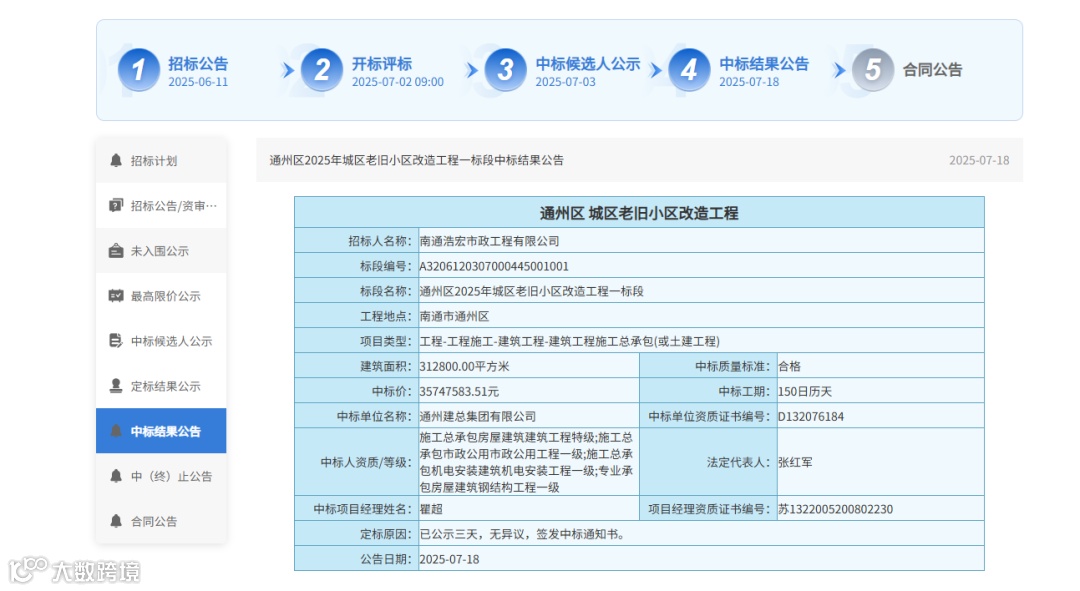Select 未入围公示 in the sidebar

point(161,251)
